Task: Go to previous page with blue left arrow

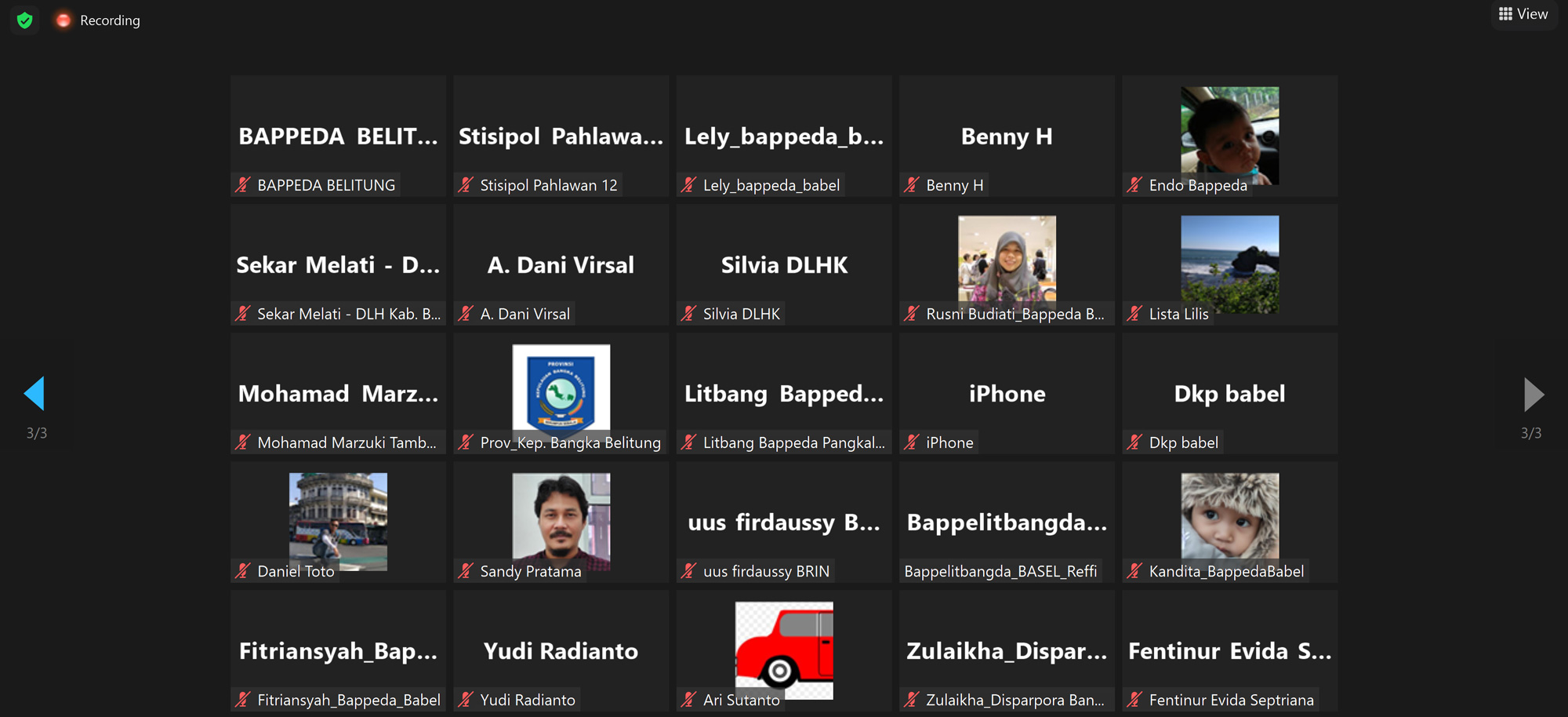Action: (x=34, y=394)
